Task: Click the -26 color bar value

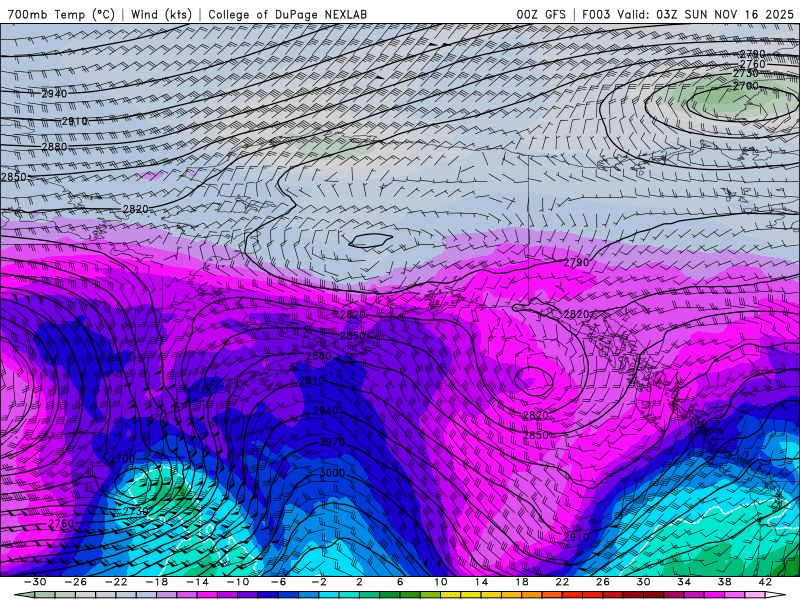Action: tap(76, 582)
